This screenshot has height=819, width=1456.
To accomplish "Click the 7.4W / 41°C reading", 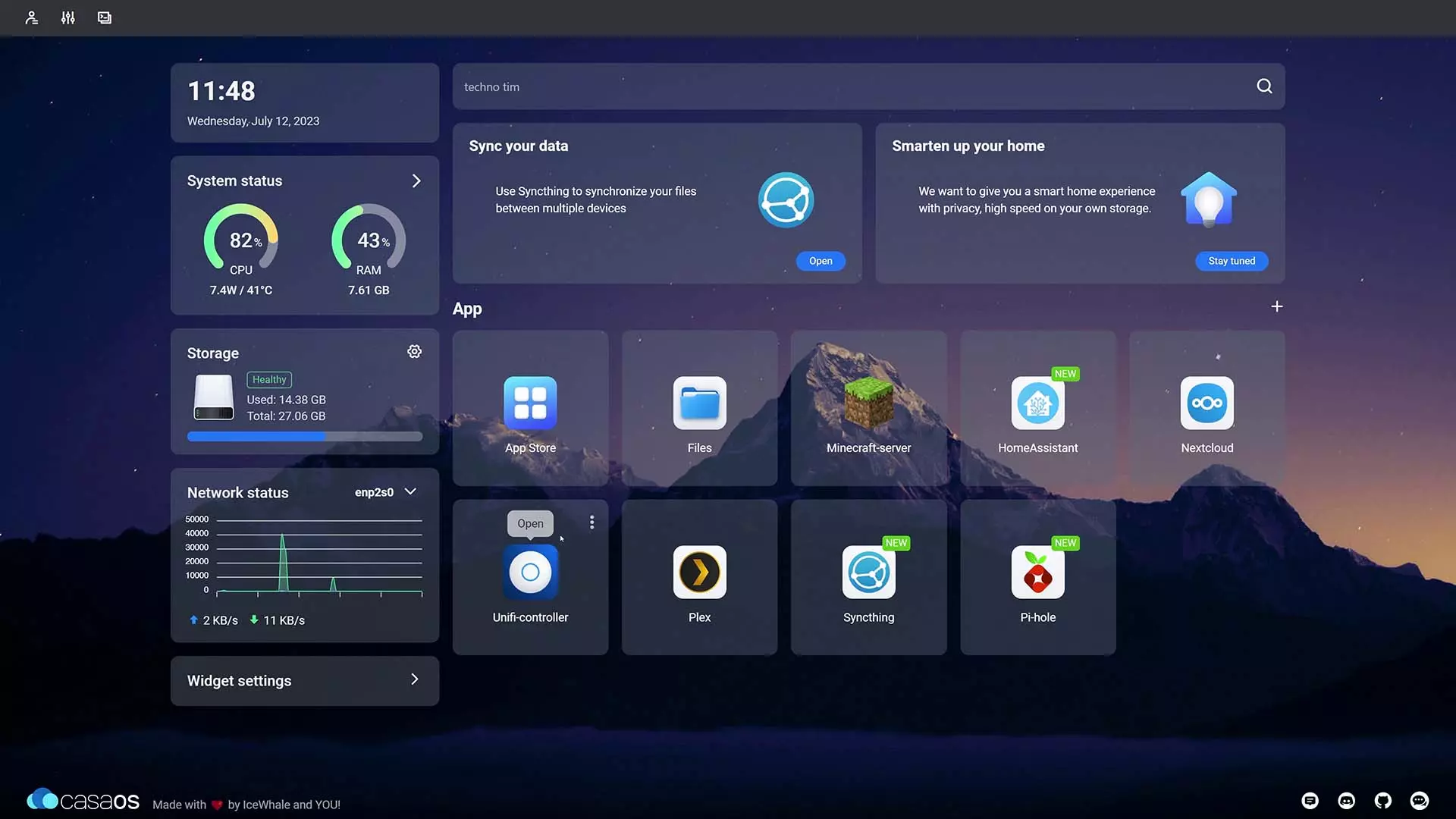I will [x=241, y=290].
